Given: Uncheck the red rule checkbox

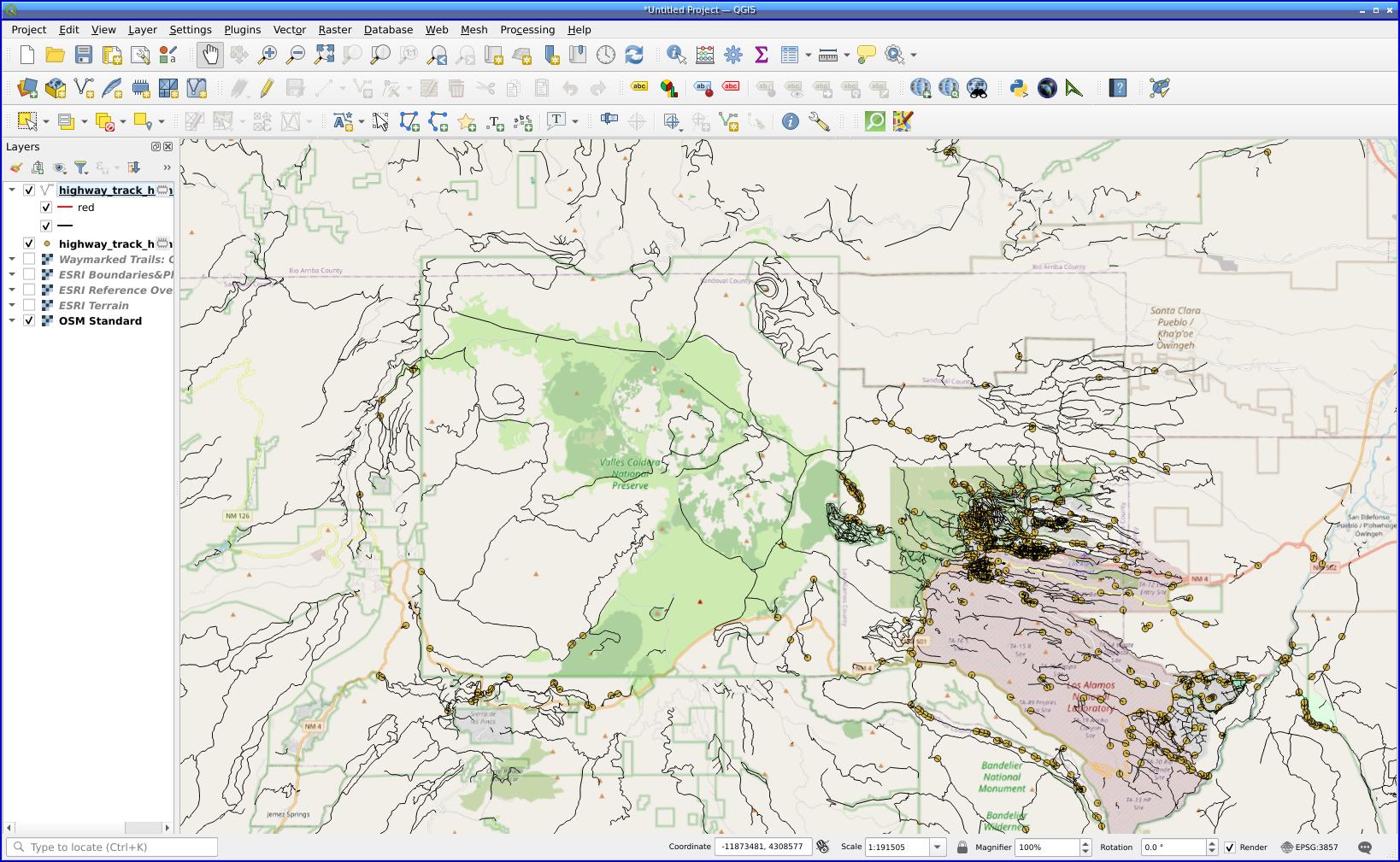Looking at the screenshot, I should (46, 208).
